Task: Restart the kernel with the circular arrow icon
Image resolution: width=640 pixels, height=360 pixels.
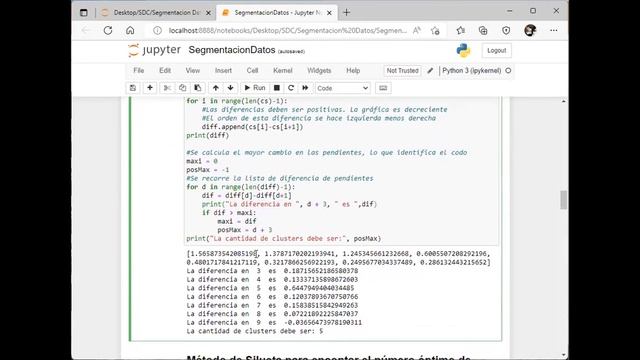Action: point(291,88)
